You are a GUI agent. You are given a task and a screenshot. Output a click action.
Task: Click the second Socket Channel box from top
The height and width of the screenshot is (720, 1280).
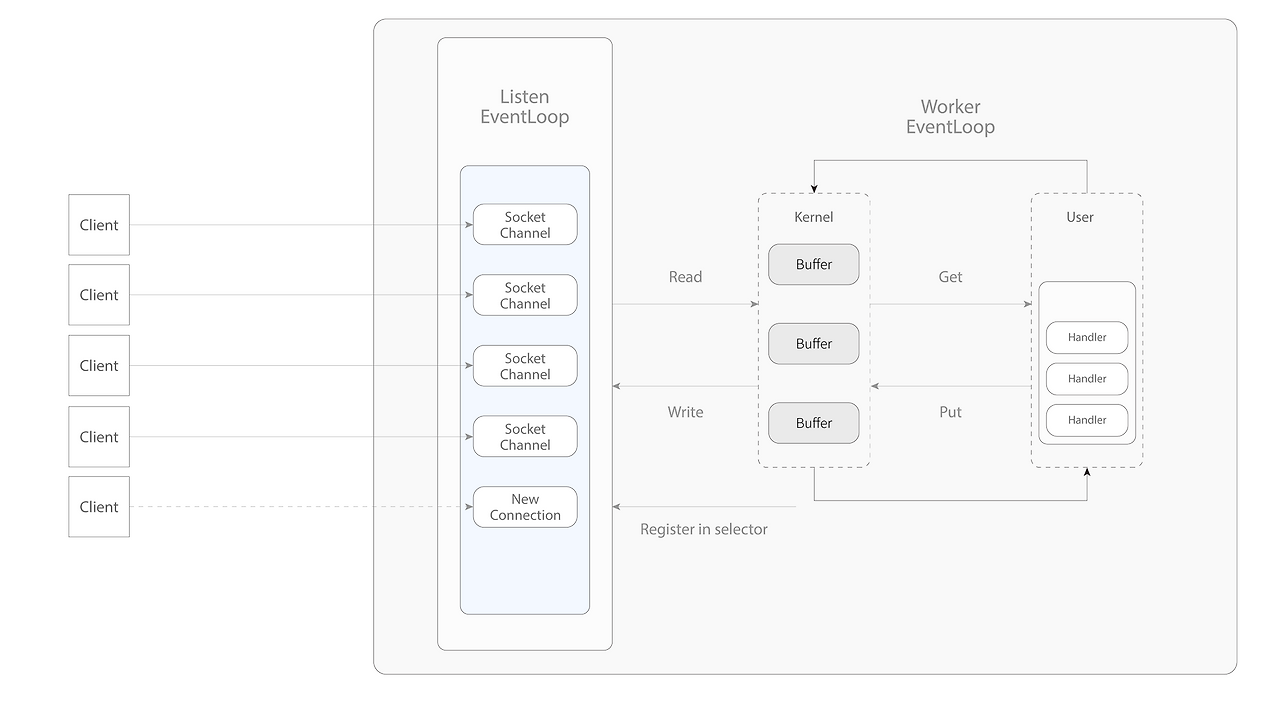tap(525, 295)
